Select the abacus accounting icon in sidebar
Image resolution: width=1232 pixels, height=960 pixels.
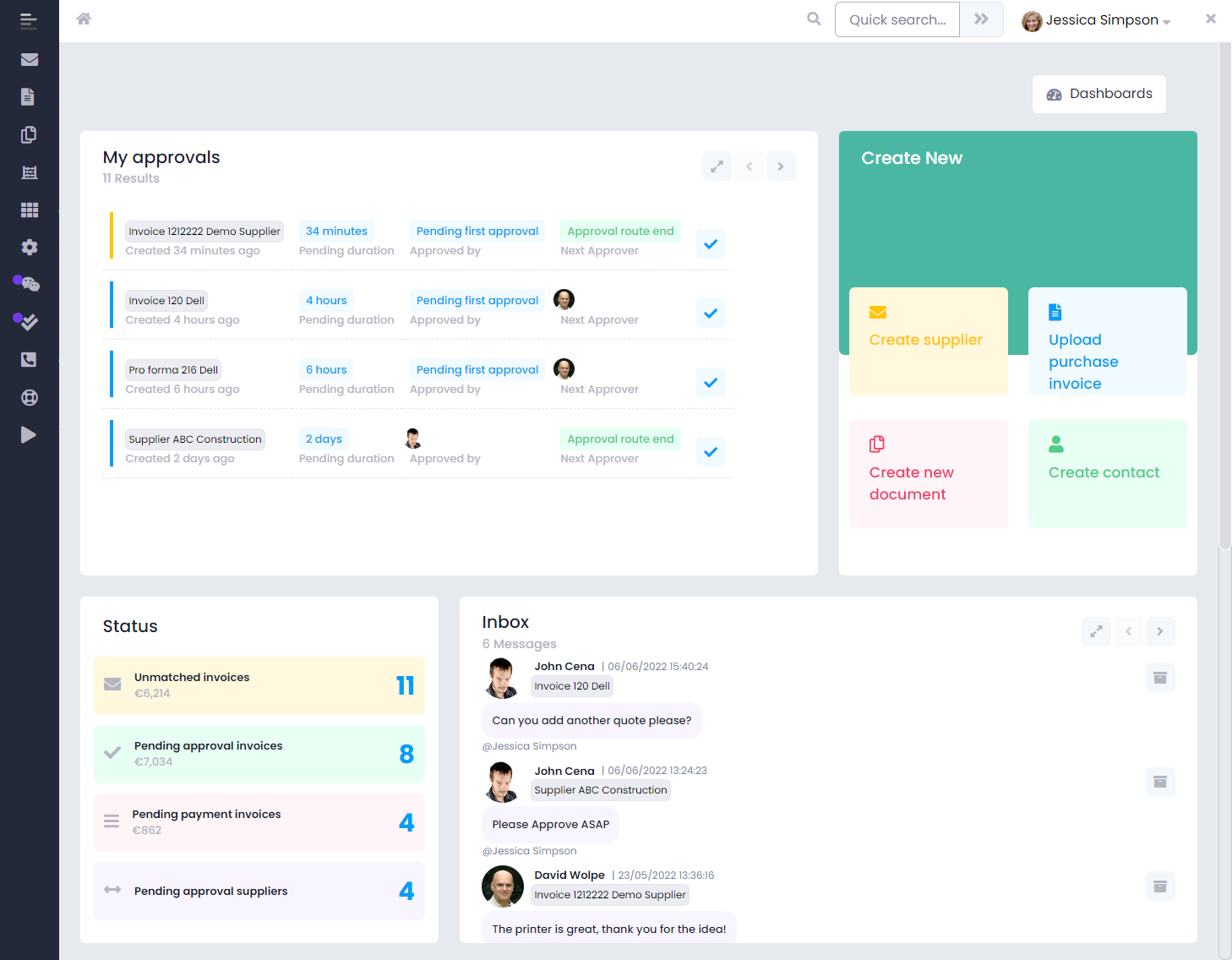(x=29, y=172)
